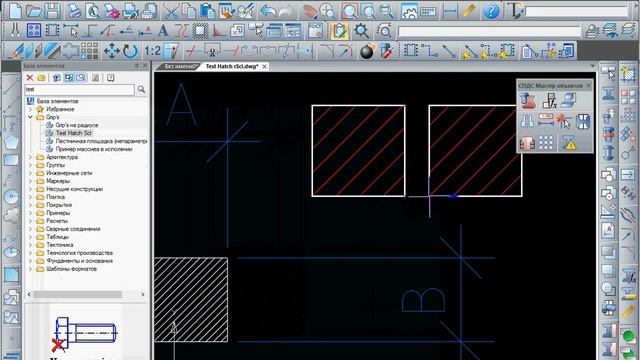Image resolution: width=640 pixels, height=360 pixels.
Task: Click the warning triangle icon in Мастер объектов
Action: [569, 143]
